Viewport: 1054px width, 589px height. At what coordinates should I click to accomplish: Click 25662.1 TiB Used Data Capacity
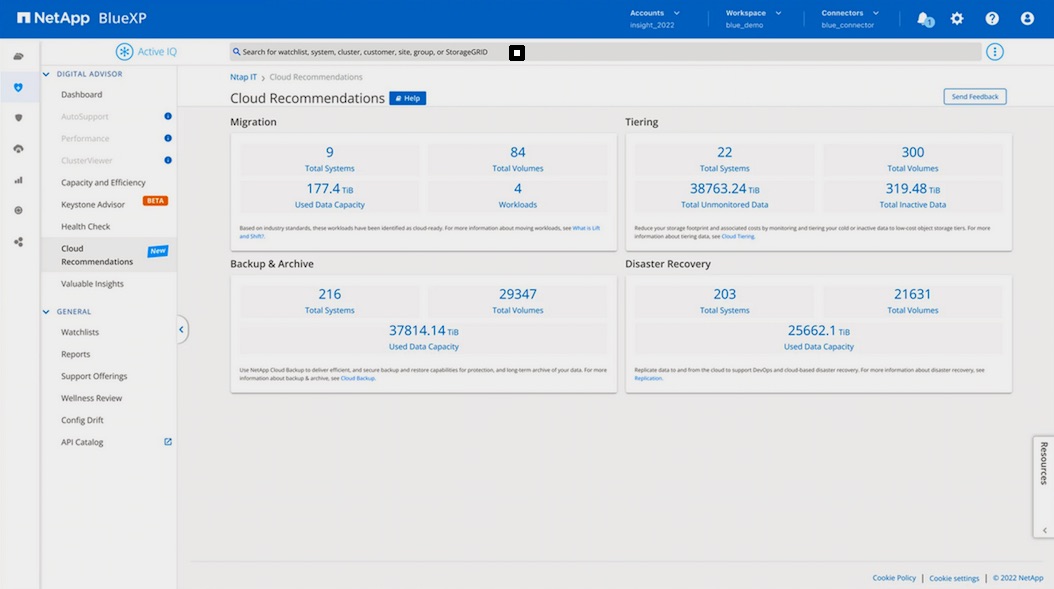[819, 338]
